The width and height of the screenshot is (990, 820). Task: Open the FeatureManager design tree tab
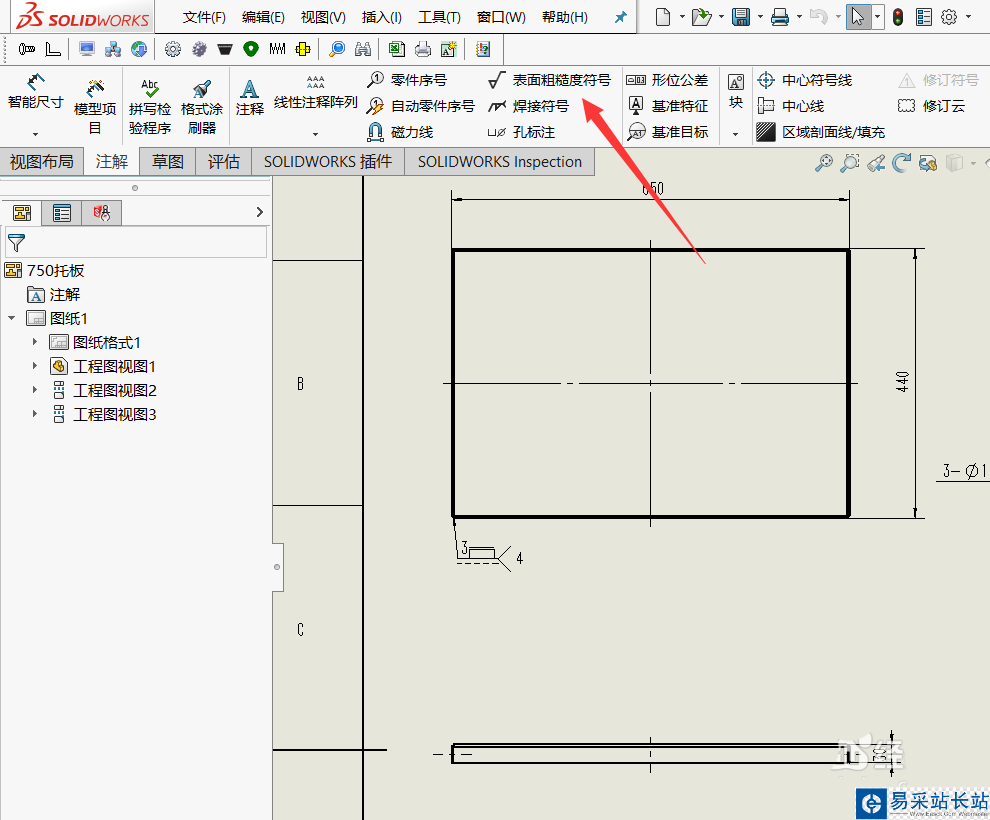[22, 213]
